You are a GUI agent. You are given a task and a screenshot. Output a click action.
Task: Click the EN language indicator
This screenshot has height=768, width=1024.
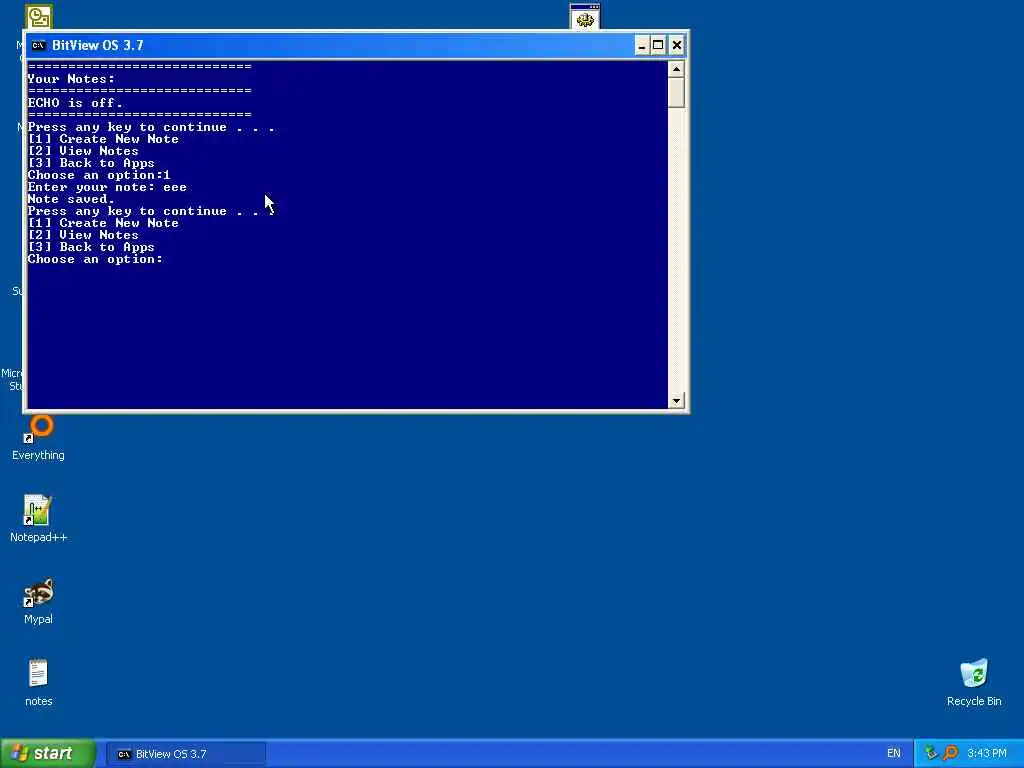pos(893,753)
